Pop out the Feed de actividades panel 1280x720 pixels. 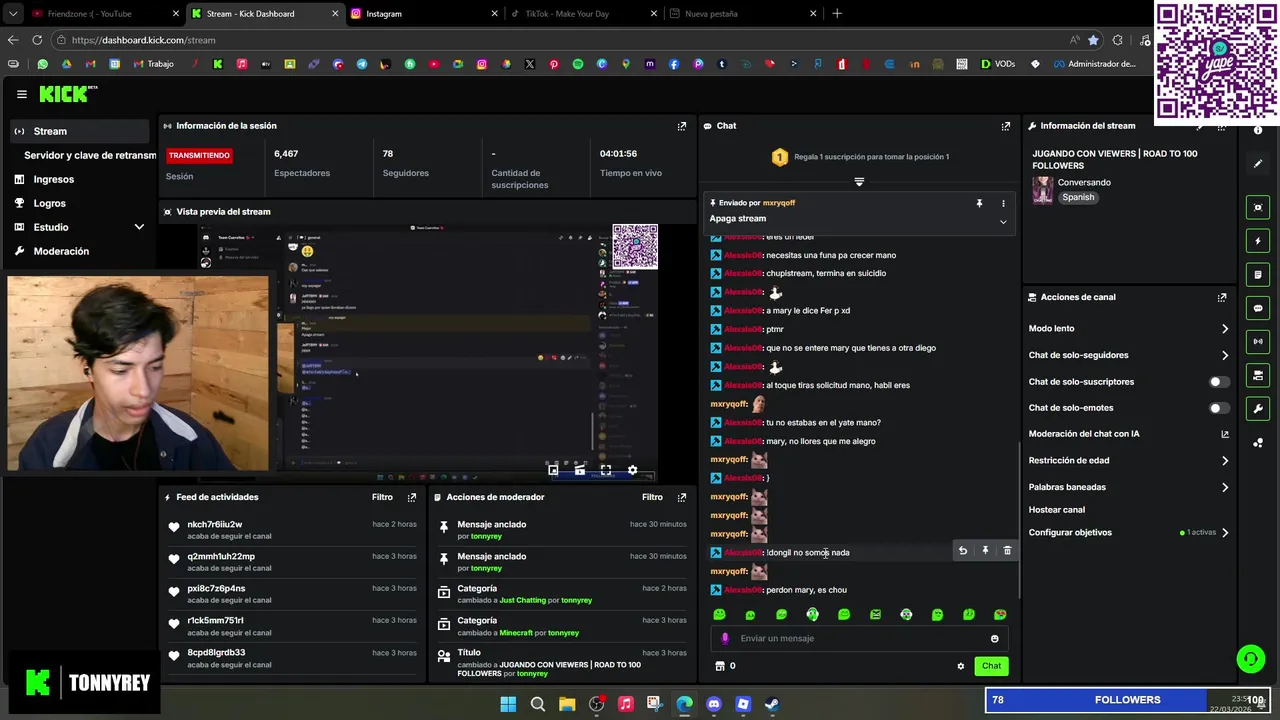[412, 497]
